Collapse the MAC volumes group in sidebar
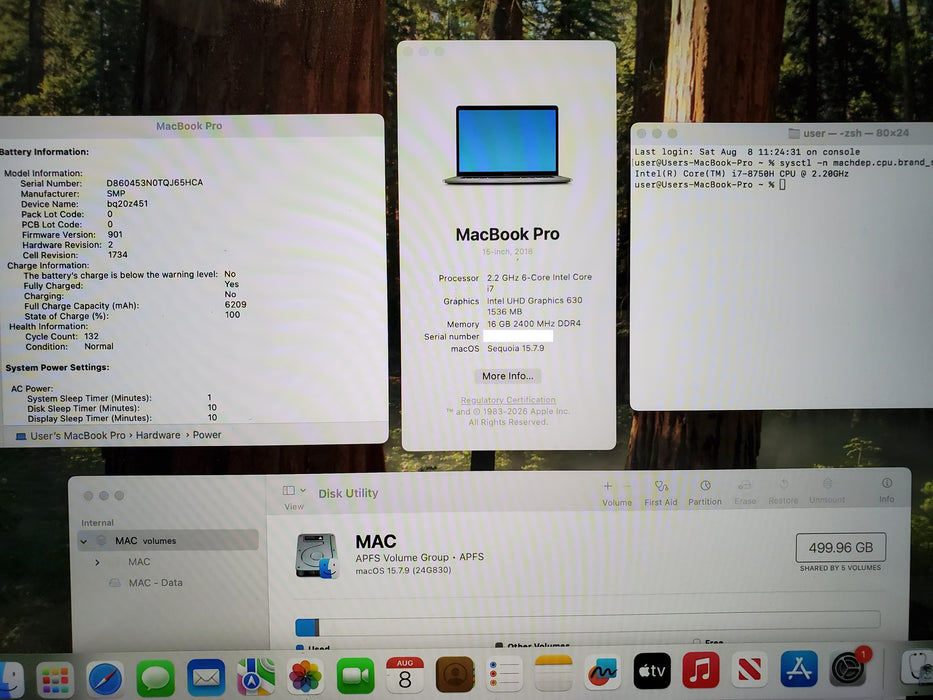The height and width of the screenshot is (700, 933). point(83,542)
